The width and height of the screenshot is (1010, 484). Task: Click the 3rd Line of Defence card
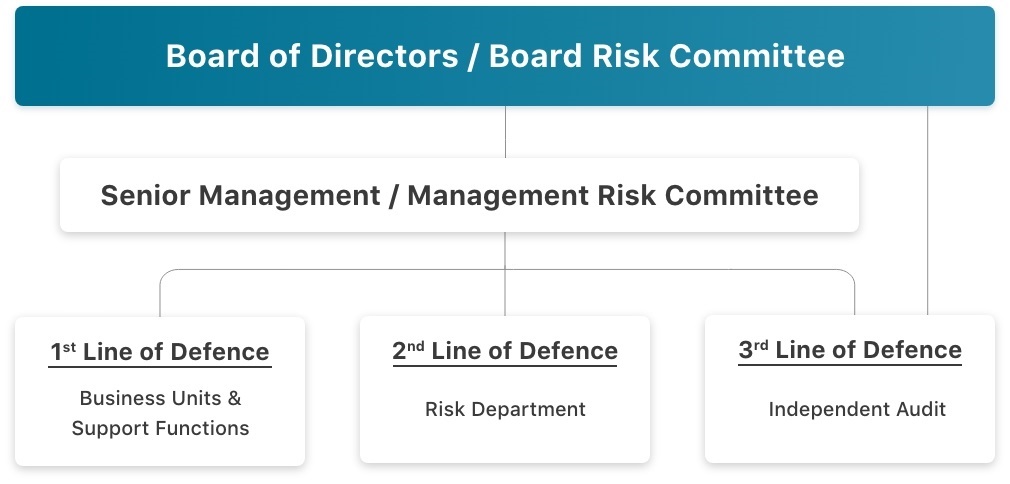tap(850, 389)
